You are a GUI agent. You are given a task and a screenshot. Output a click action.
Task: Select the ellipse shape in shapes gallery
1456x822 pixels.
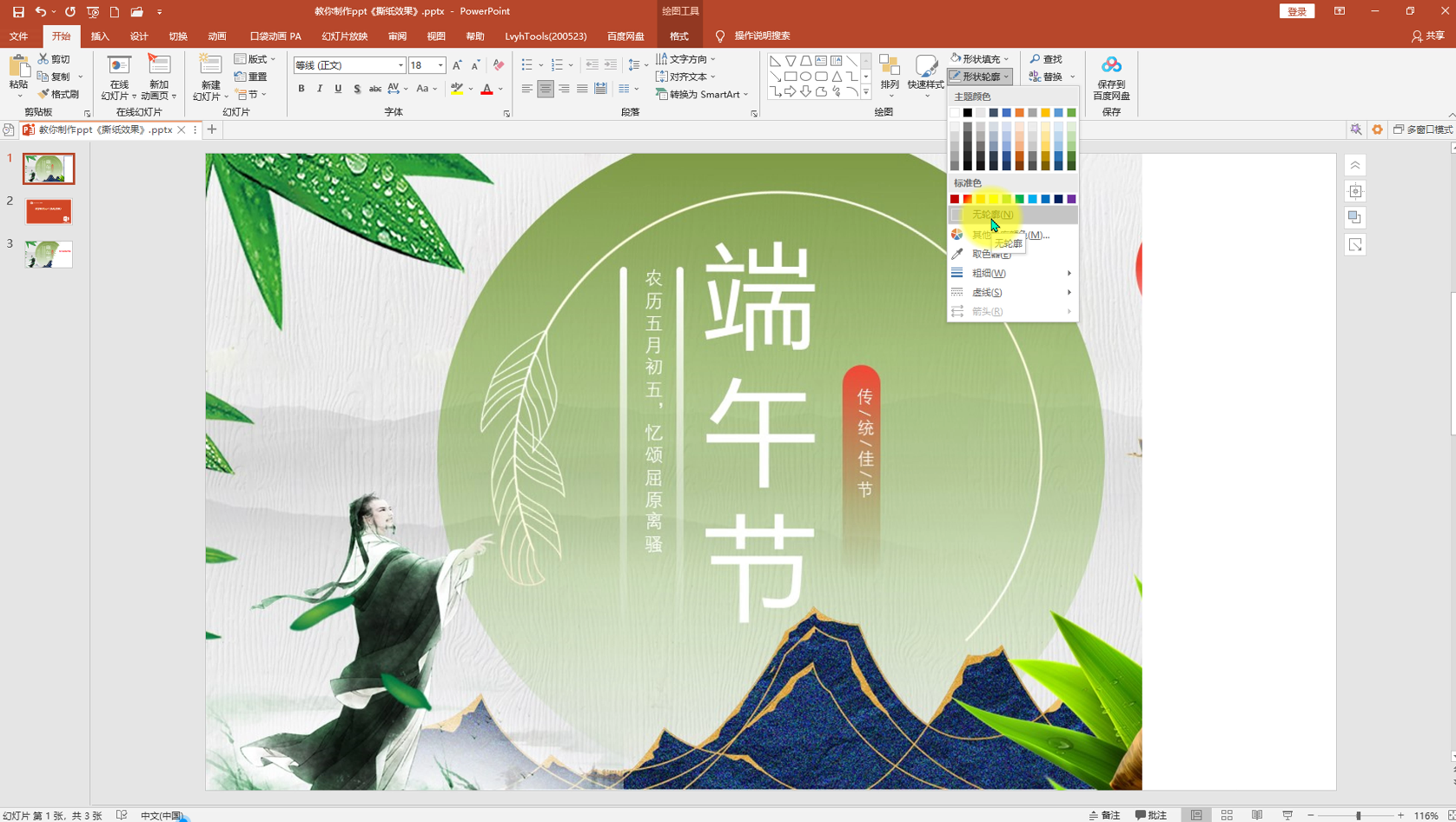click(x=805, y=76)
